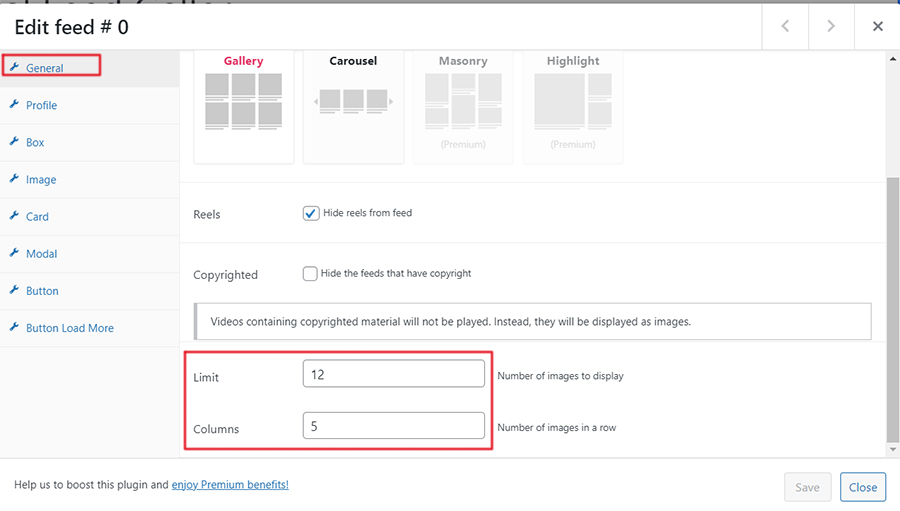Image resolution: width=900 pixels, height=511 pixels.
Task: Click the previous feed arrow icon
Action: pos(785,26)
